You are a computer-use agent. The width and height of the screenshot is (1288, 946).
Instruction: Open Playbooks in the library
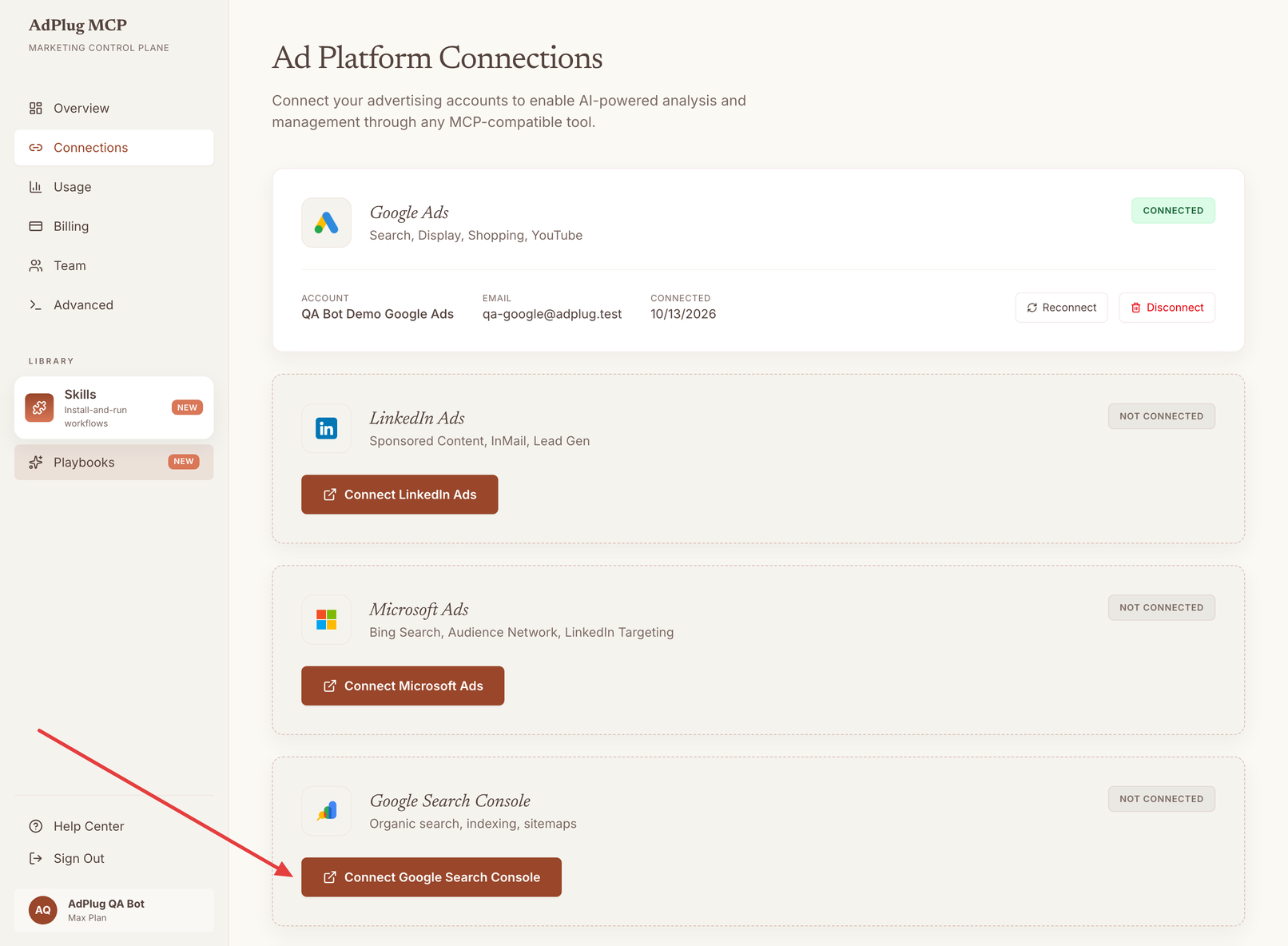pos(113,463)
